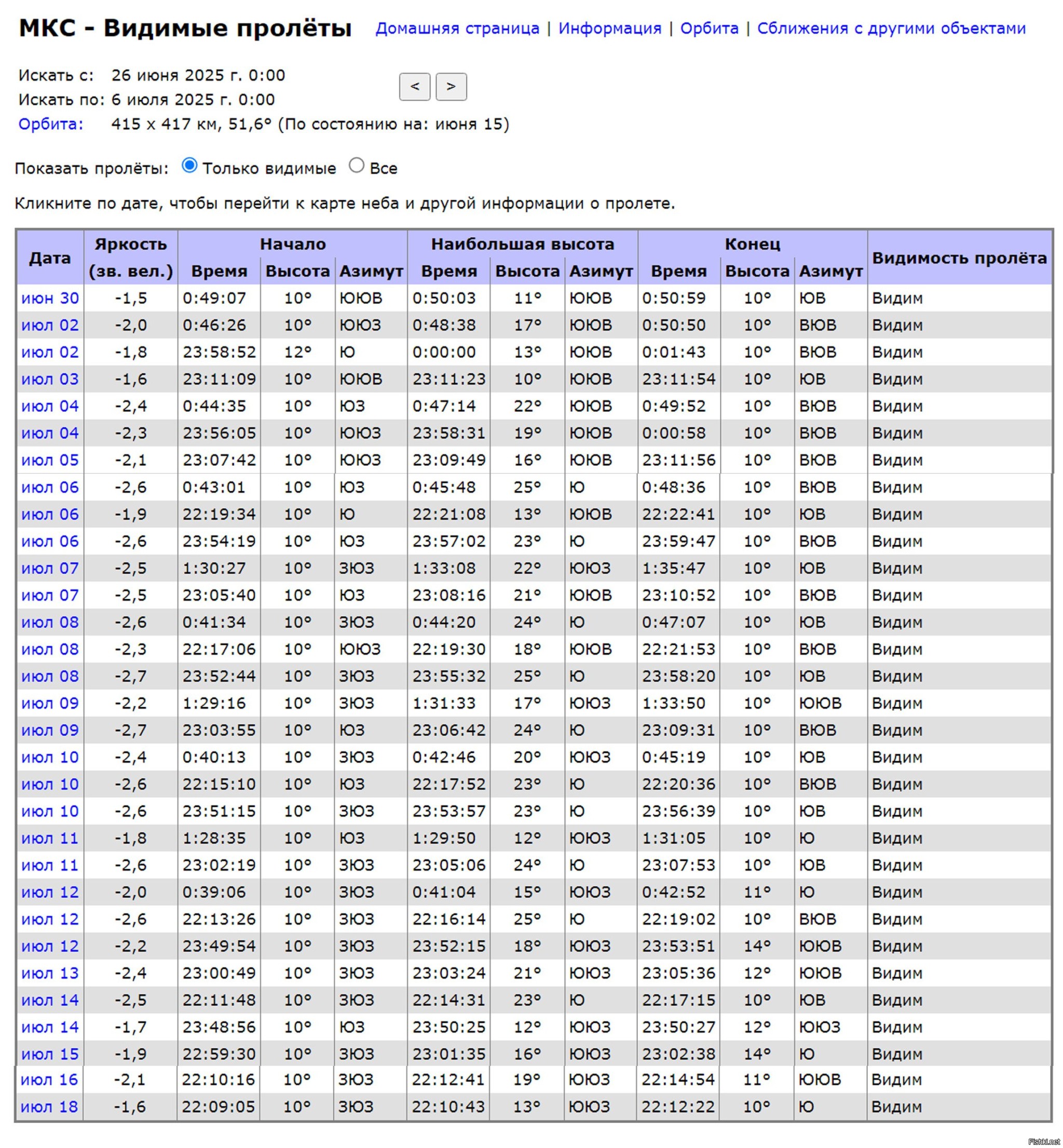Open июл 04 pass starting at 0:44:35

(x=50, y=406)
